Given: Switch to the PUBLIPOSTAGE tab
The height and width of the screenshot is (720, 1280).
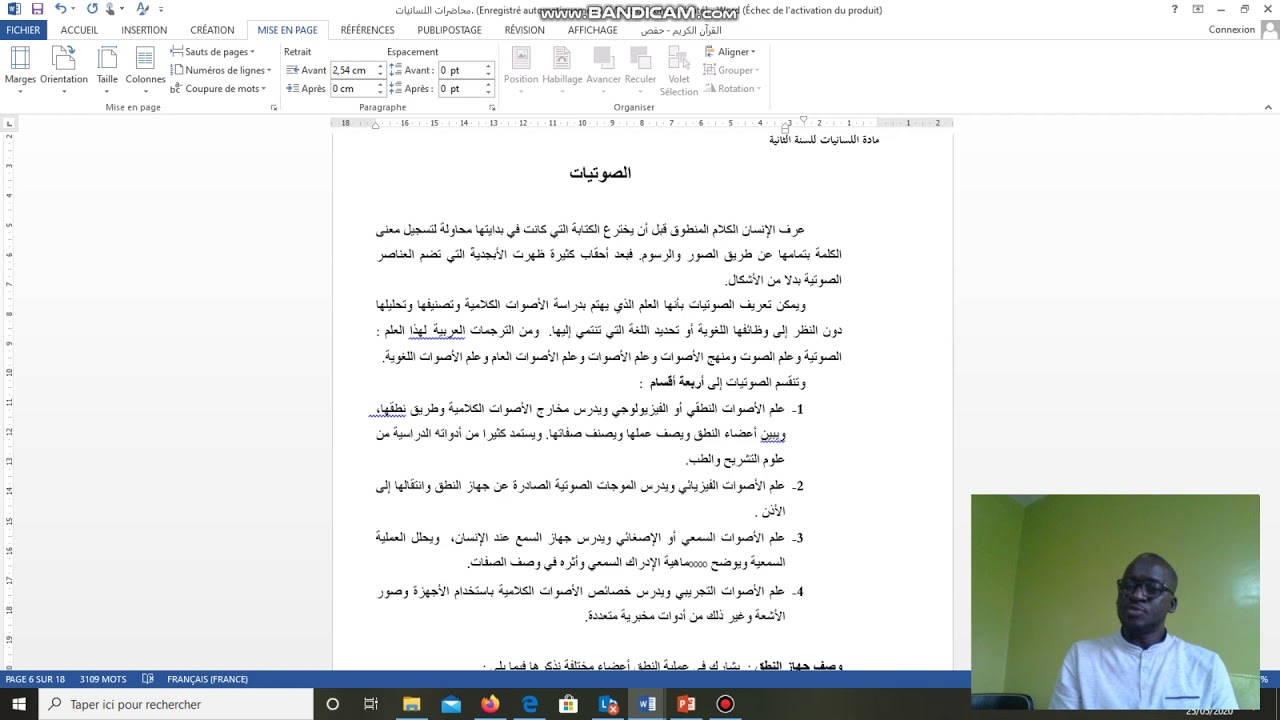Looking at the screenshot, I should (x=449, y=30).
